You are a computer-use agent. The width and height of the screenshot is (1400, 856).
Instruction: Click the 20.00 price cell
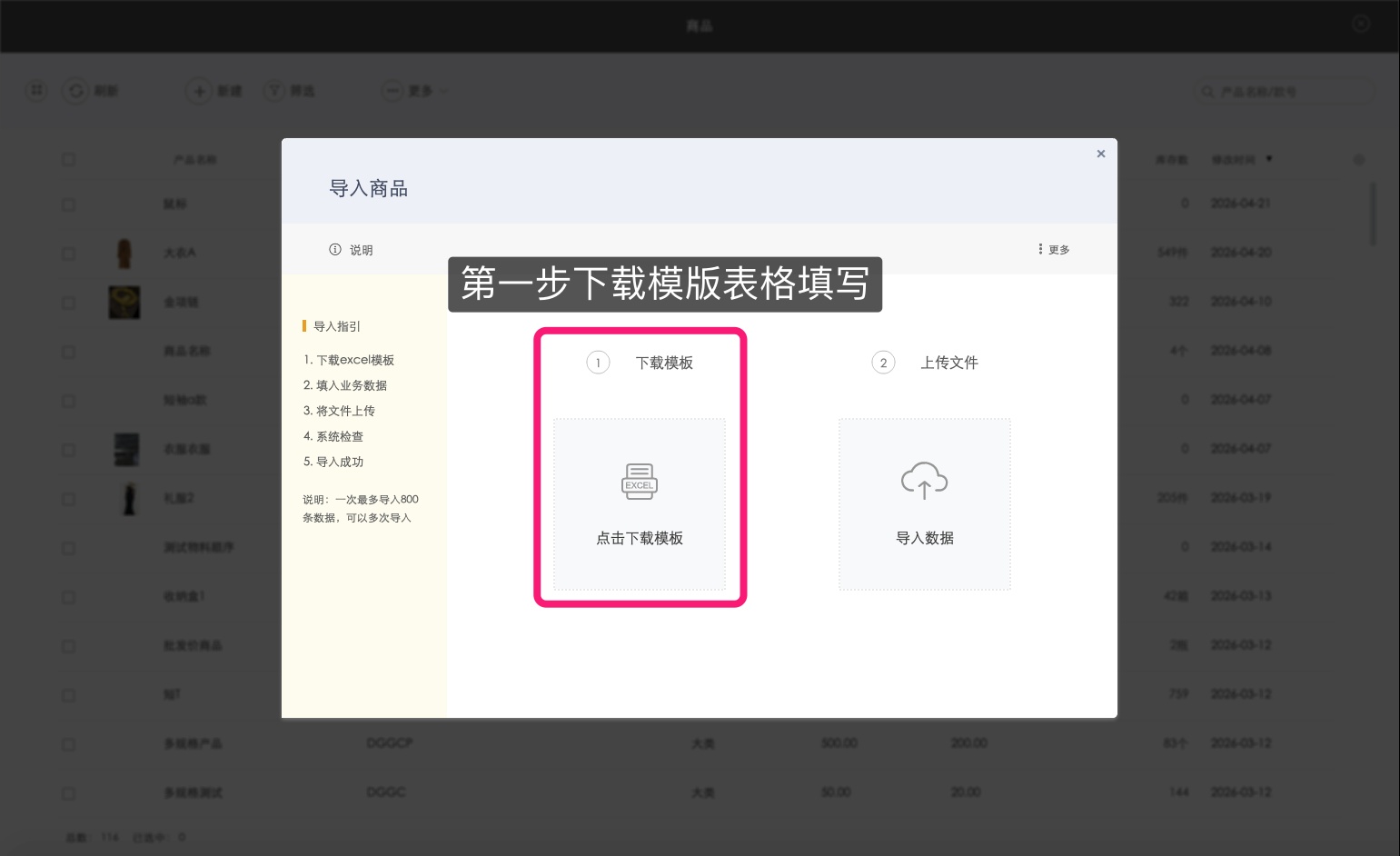coord(966,792)
